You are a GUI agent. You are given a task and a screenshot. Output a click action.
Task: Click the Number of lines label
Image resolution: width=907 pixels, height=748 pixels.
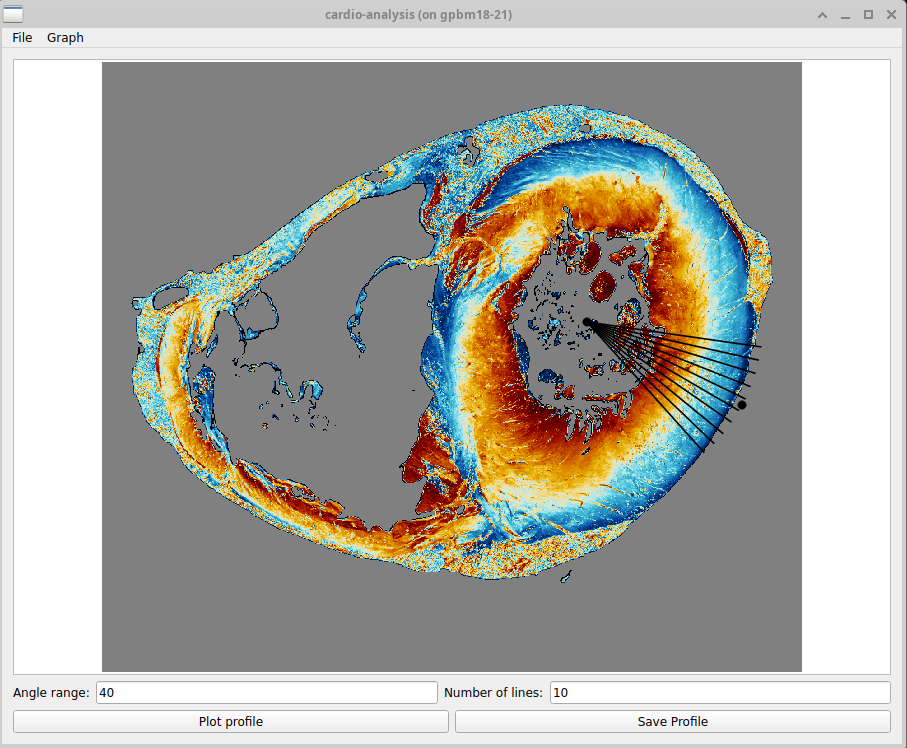point(493,692)
